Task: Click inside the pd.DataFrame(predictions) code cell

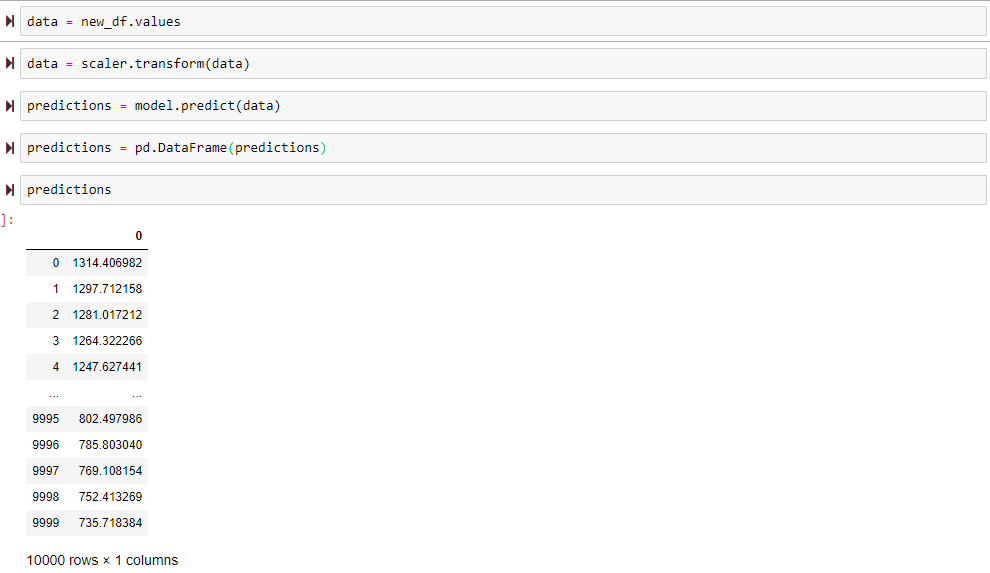Action: [500, 148]
